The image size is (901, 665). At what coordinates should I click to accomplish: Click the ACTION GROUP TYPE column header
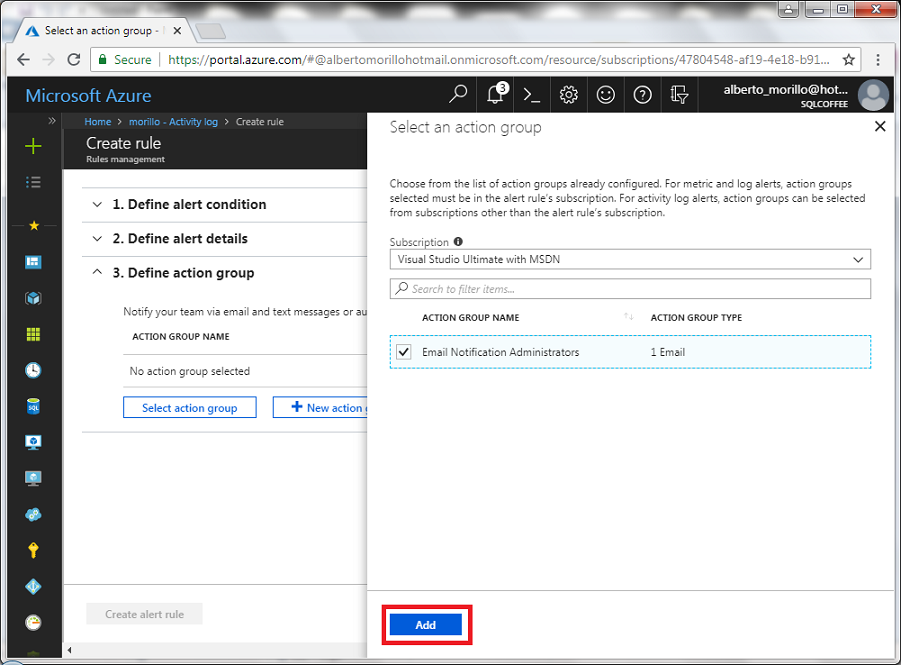696,317
